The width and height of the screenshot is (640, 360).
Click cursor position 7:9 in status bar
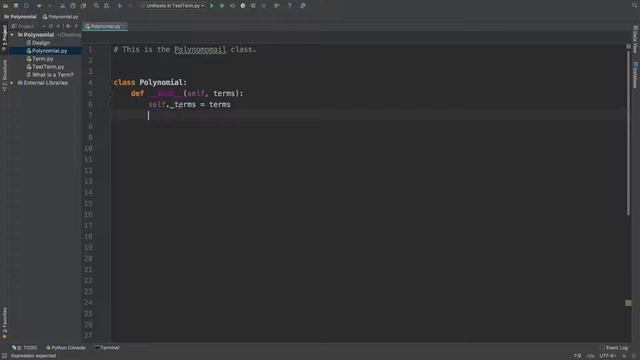point(577,356)
